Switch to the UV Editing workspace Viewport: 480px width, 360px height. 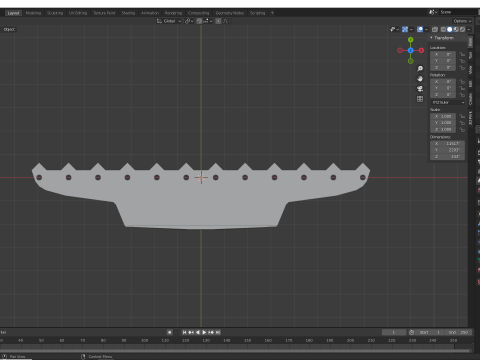(x=78, y=13)
